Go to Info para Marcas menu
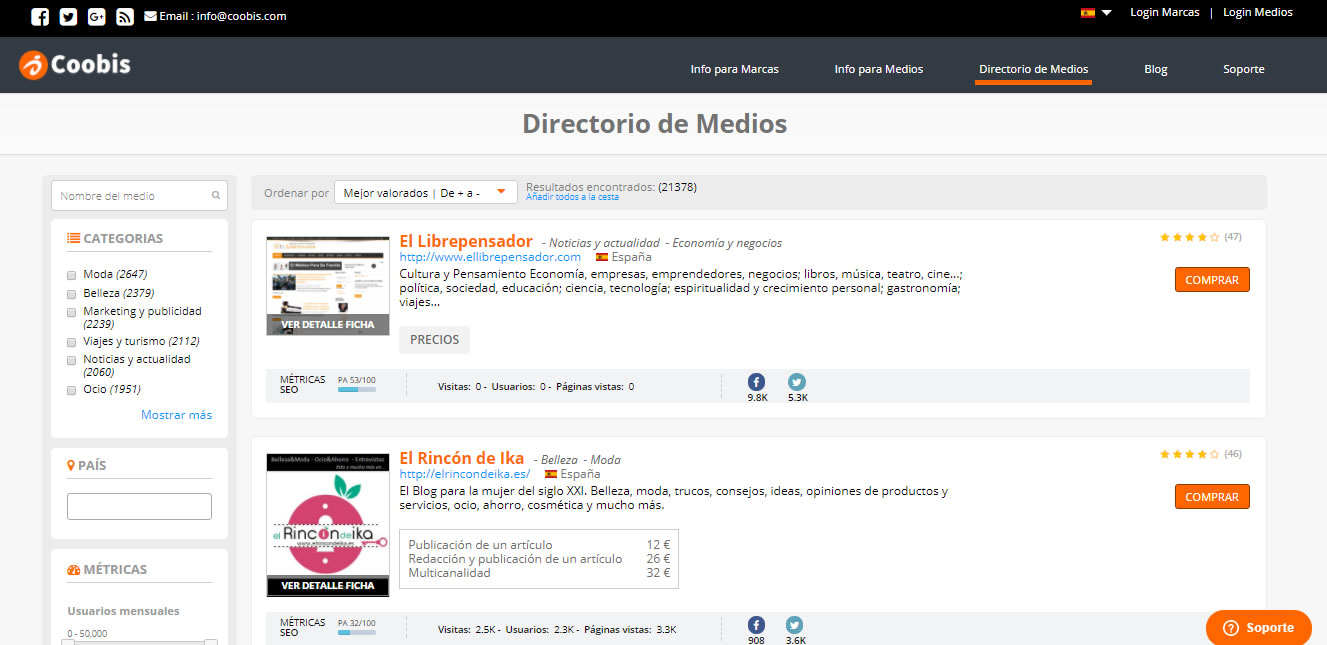 tap(734, 69)
